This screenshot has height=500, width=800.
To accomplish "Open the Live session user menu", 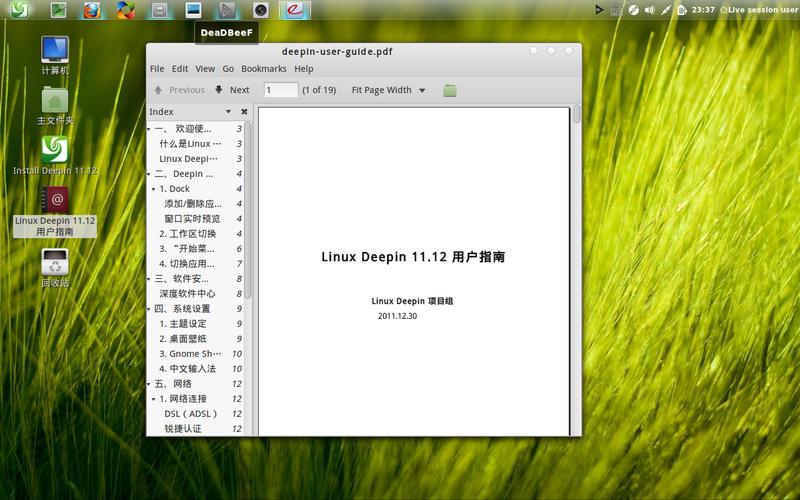I will (x=760, y=10).
